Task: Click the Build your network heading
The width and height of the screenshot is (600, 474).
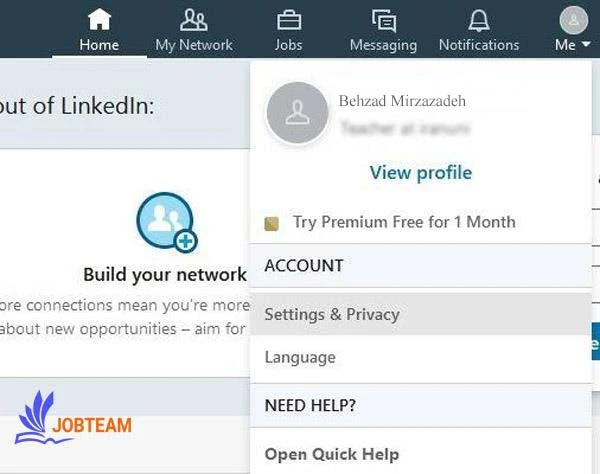Action: (x=164, y=274)
